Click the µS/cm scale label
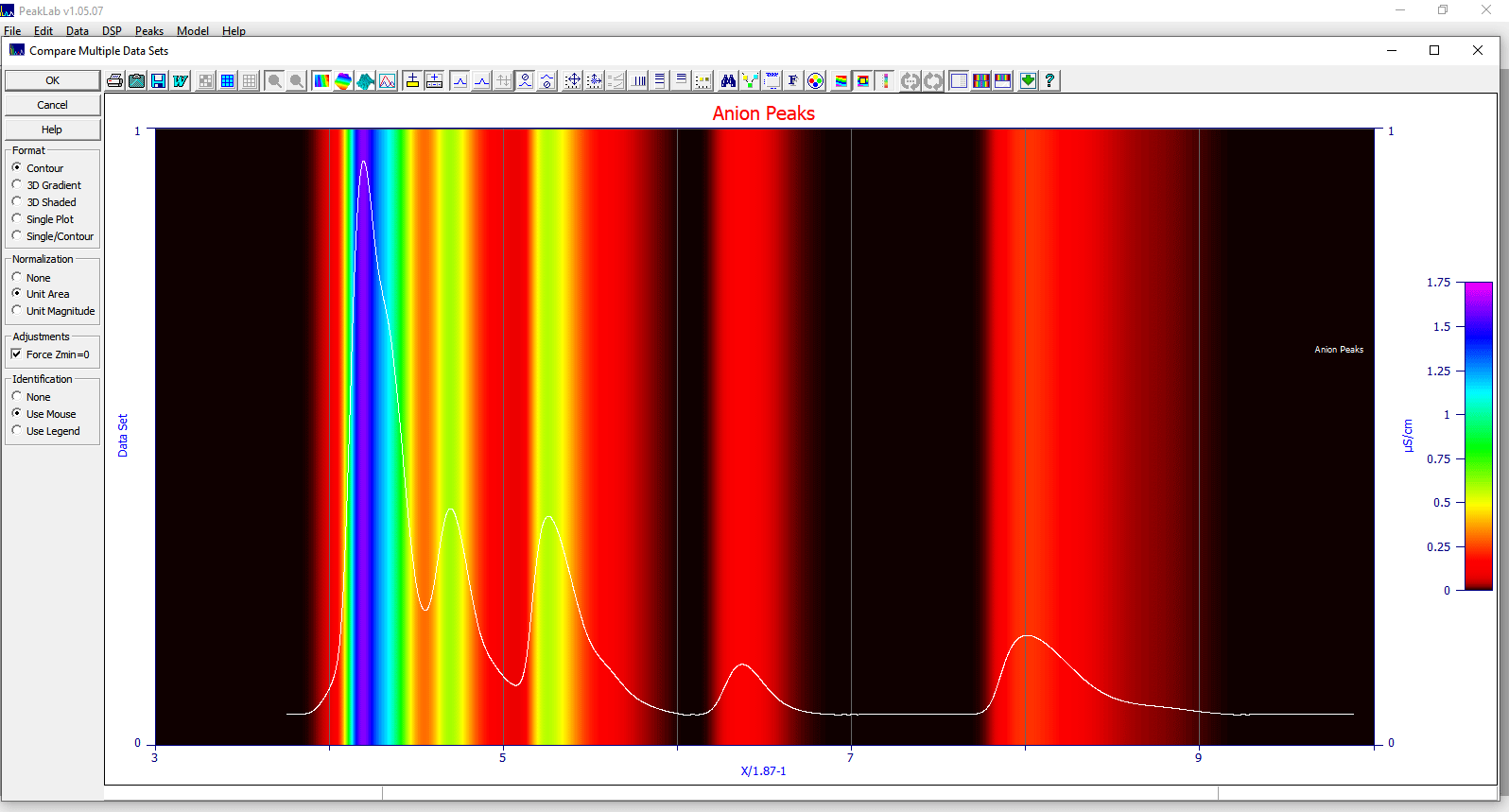 (1407, 436)
